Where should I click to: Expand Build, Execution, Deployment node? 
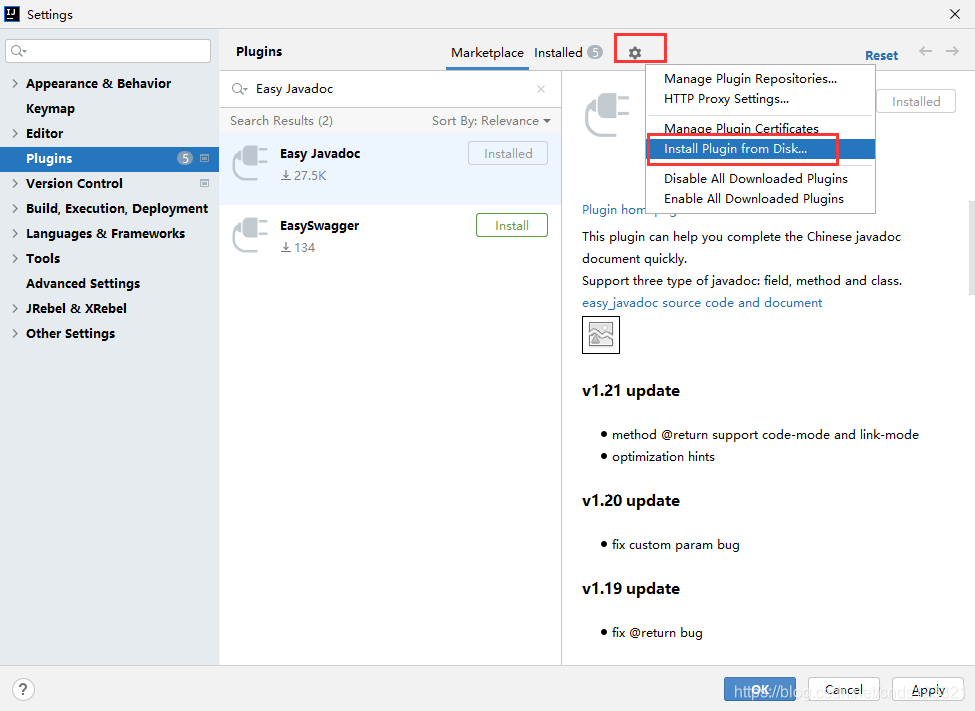(x=15, y=208)
